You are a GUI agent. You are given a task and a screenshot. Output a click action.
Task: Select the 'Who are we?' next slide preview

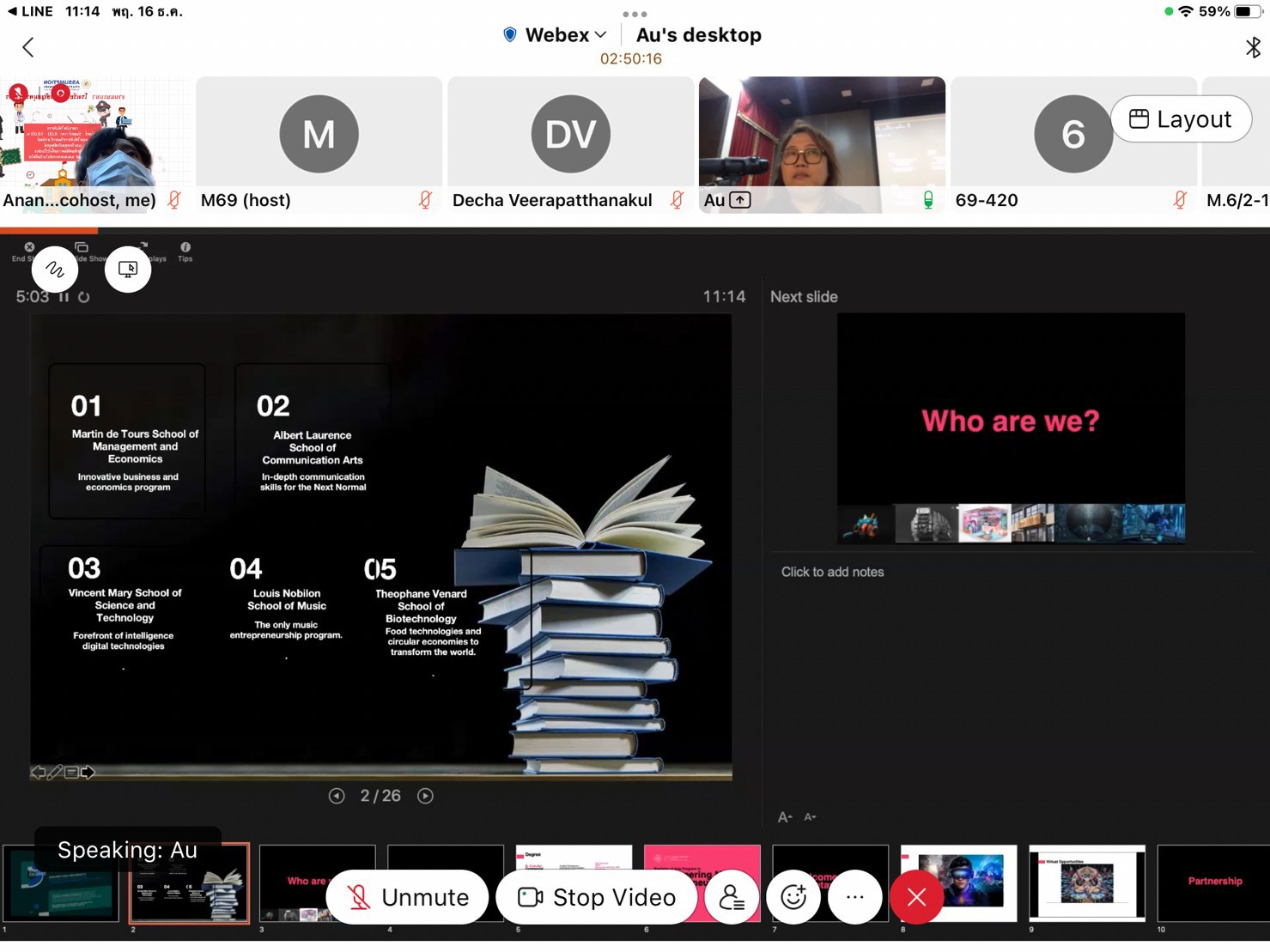point(1011,428)
